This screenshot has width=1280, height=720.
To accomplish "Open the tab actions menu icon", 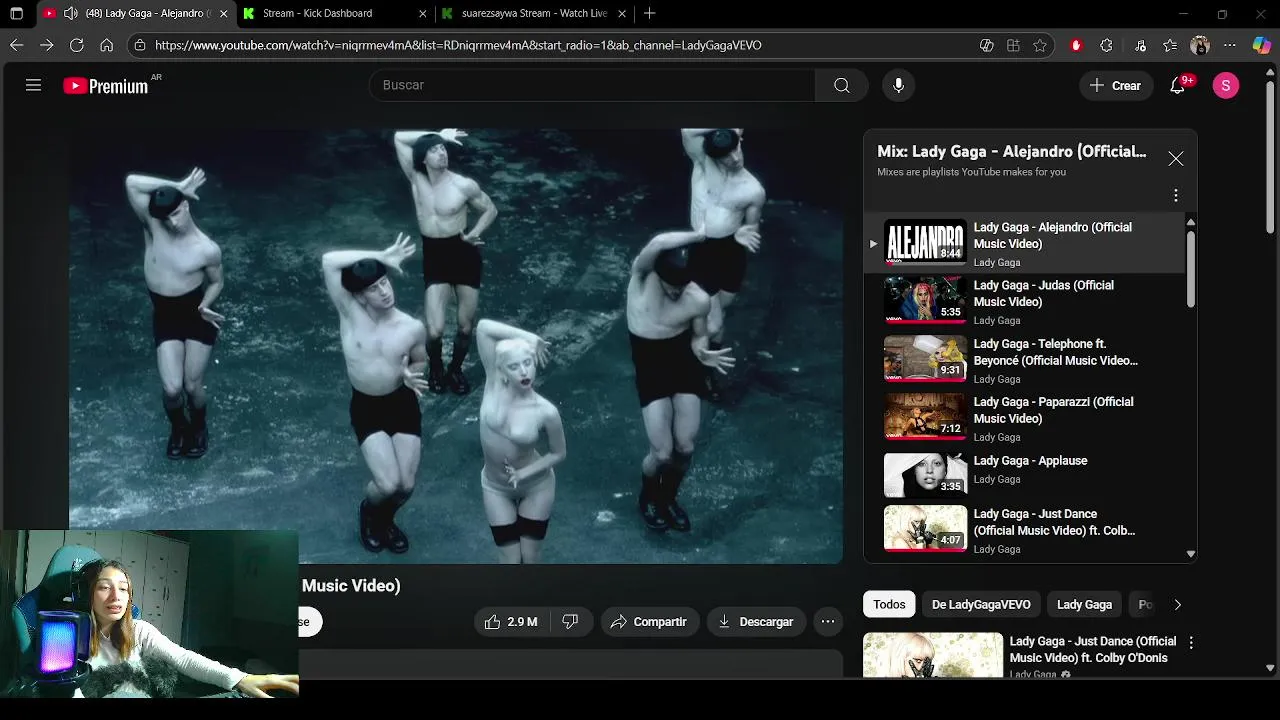I will [x=16, y=13].
